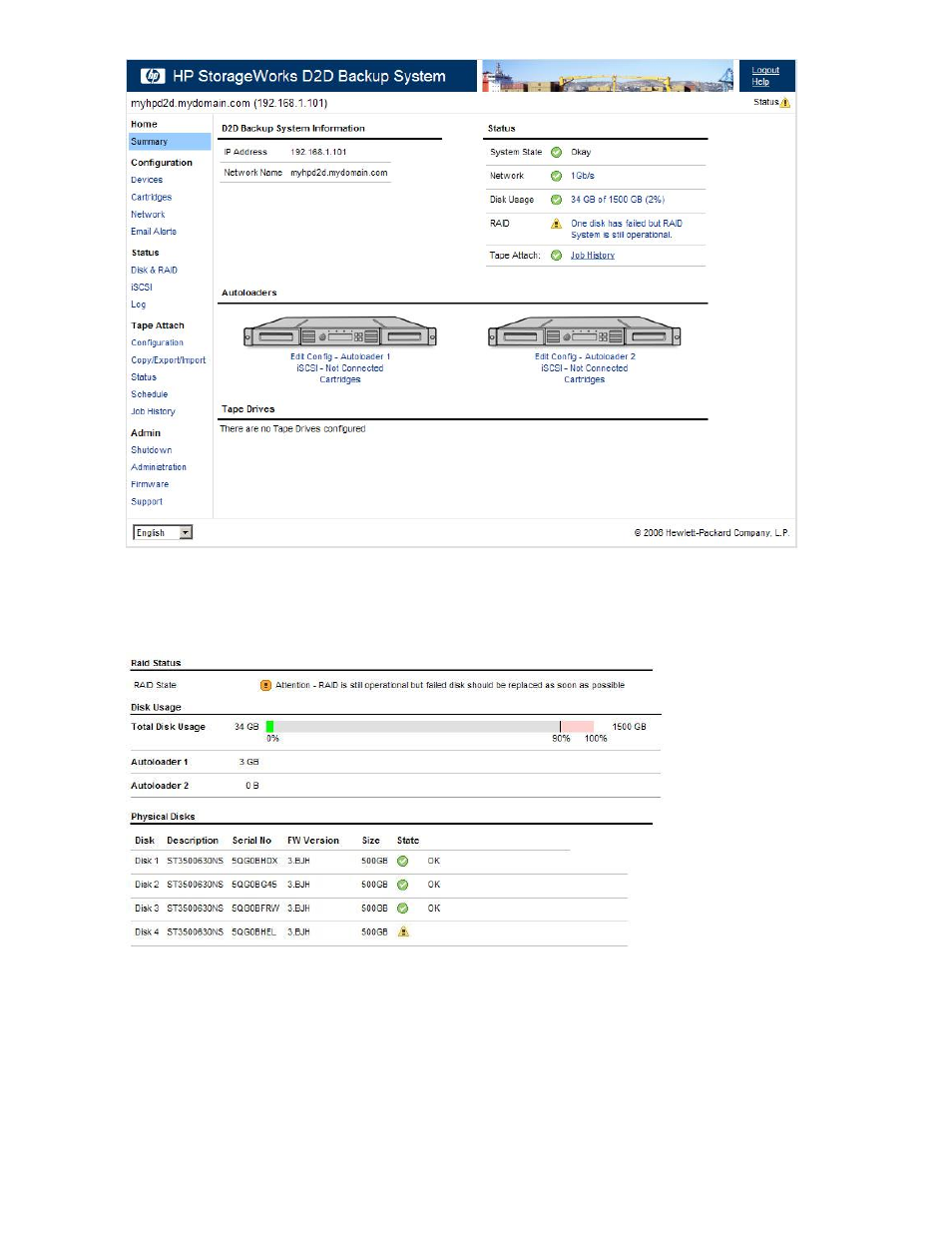Click the RAID warning triangle icon
The image size is (952, 1233).
click(x=557, y=224)
